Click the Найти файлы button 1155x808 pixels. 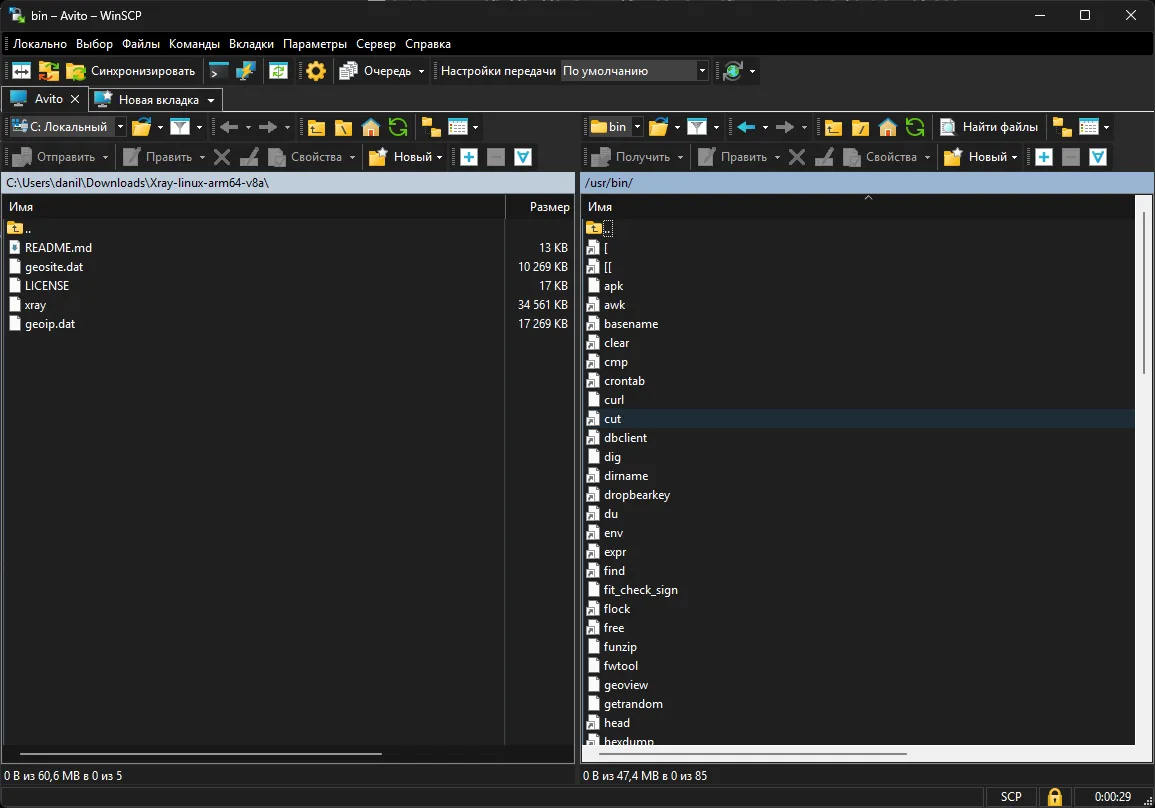tap(990, 127)
